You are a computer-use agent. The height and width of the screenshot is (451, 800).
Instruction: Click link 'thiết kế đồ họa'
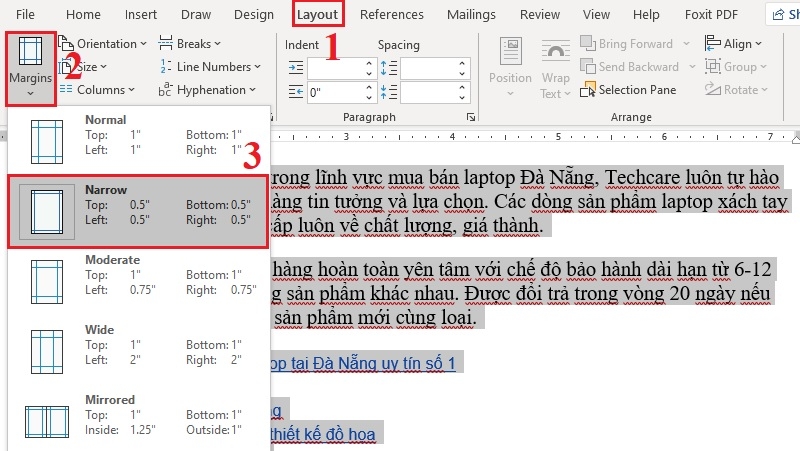click(322, 434)
